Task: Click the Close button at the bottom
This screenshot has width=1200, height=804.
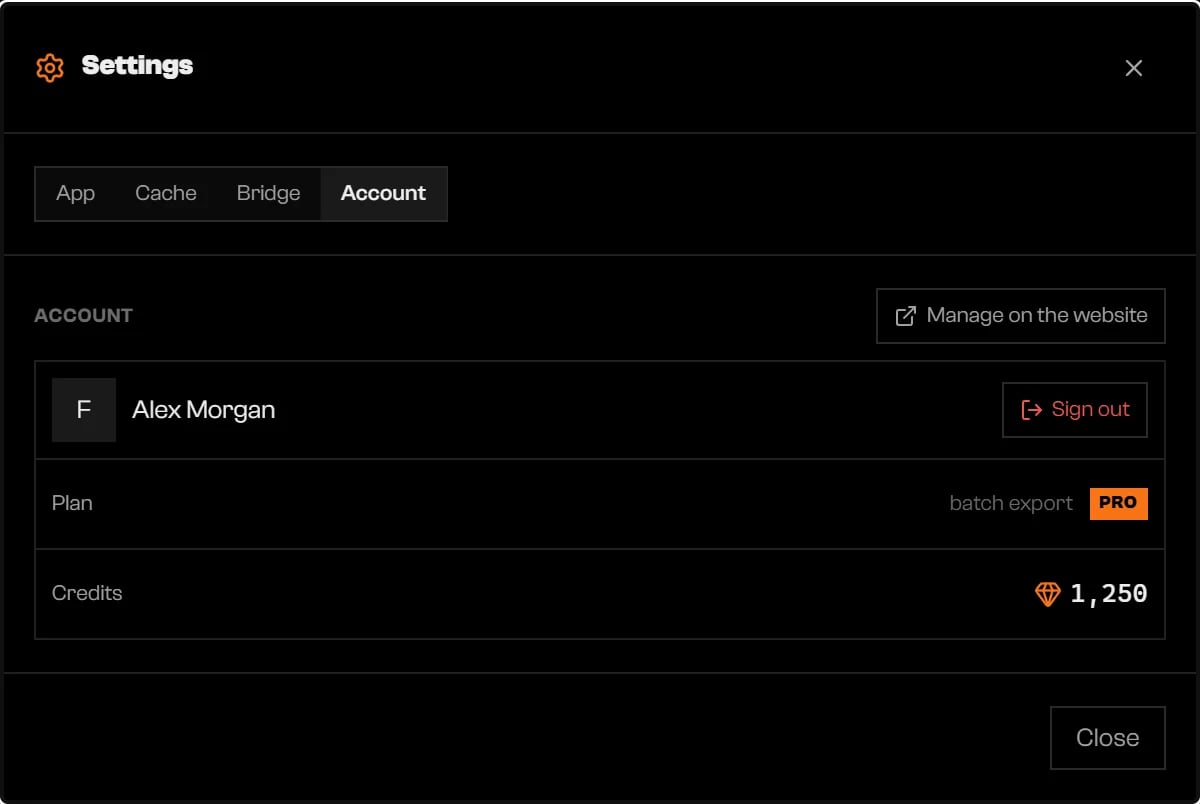Action: 1108,738
